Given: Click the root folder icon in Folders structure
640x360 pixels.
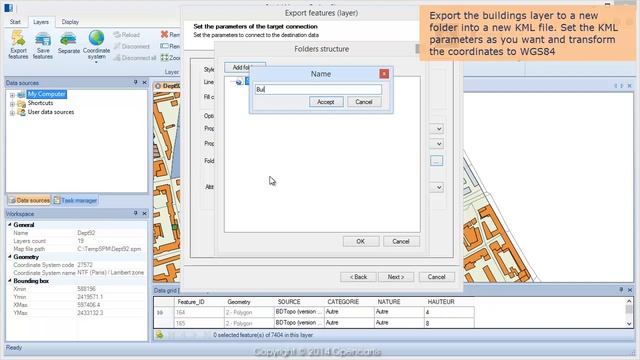Looking at the screenshot, I should [239, 82].
